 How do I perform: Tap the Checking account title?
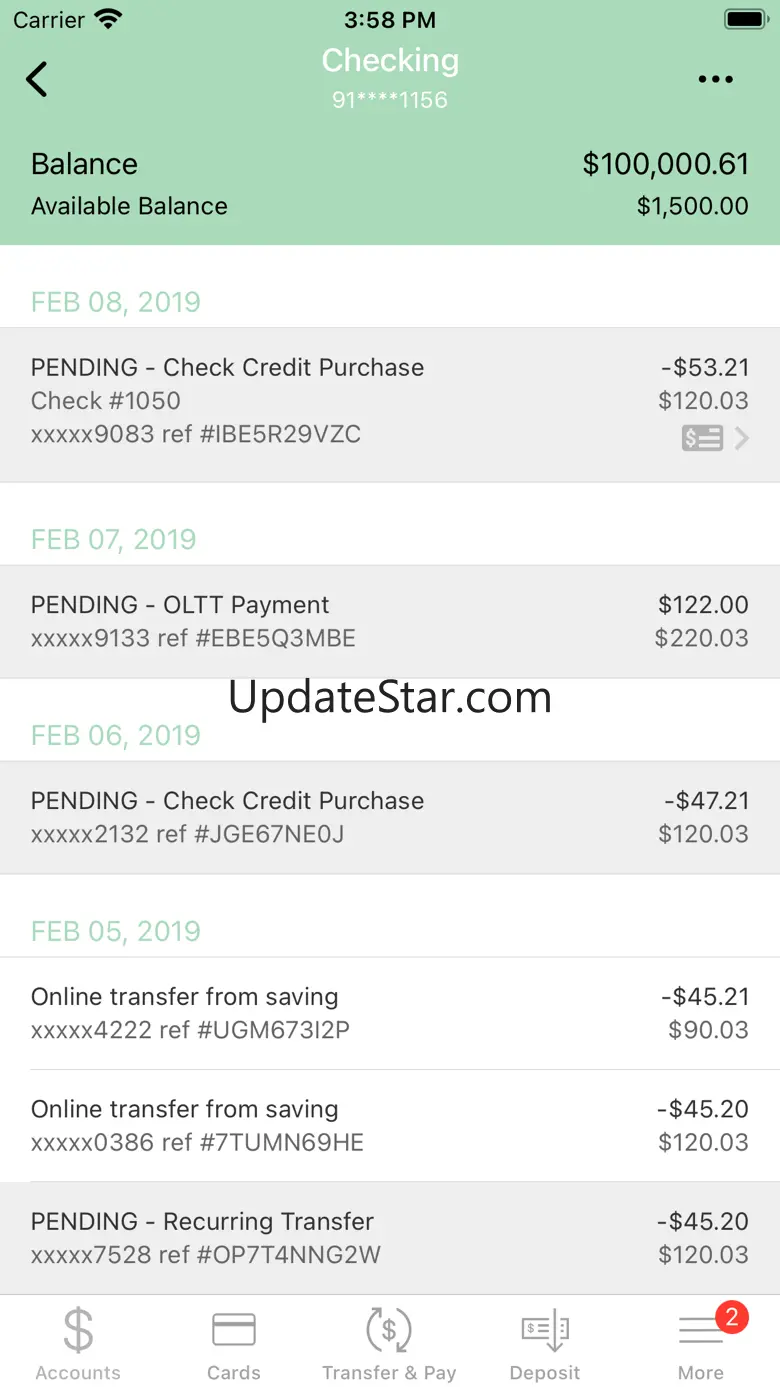click(390, 61)
